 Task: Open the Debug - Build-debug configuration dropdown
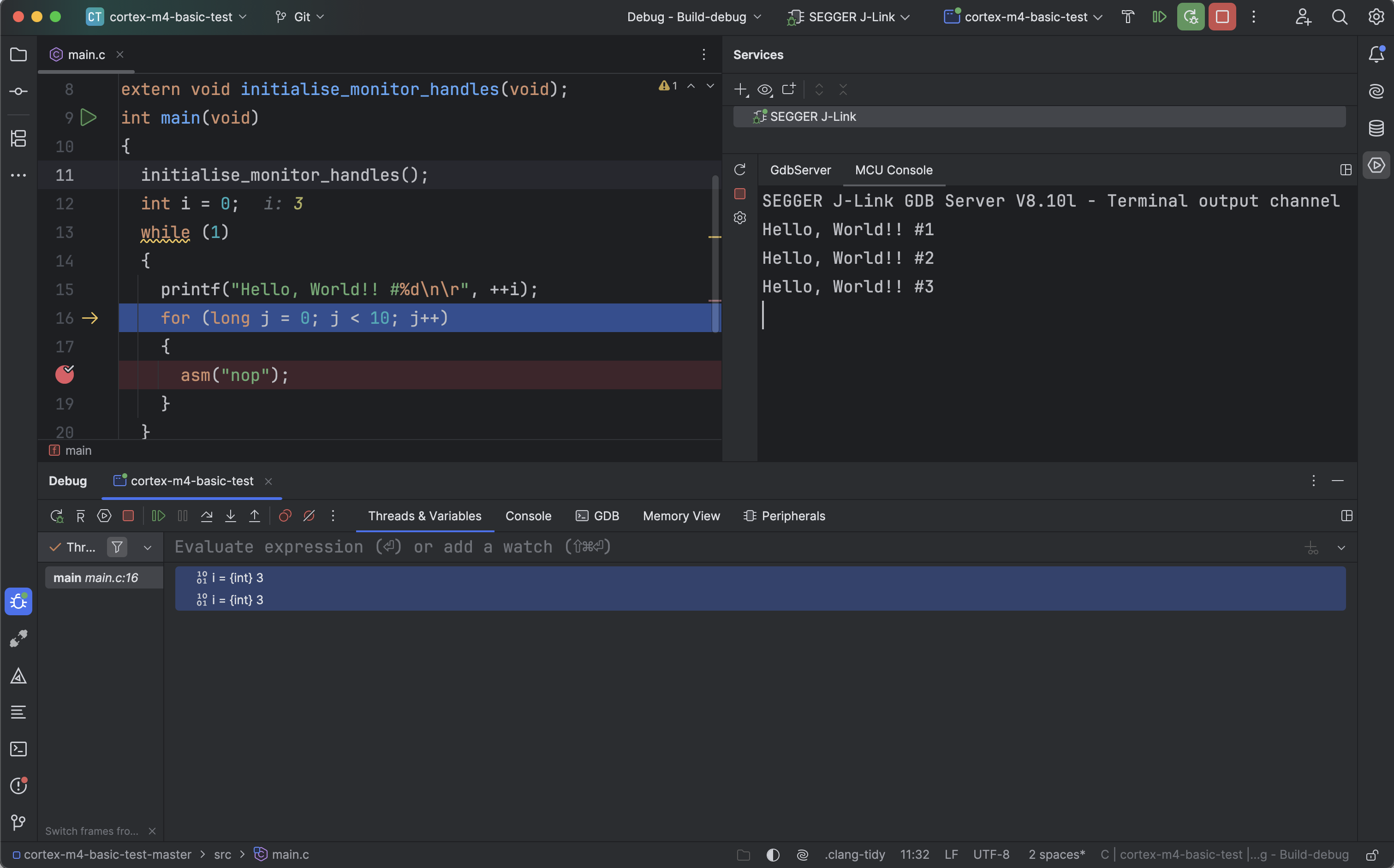coord(694,17)
